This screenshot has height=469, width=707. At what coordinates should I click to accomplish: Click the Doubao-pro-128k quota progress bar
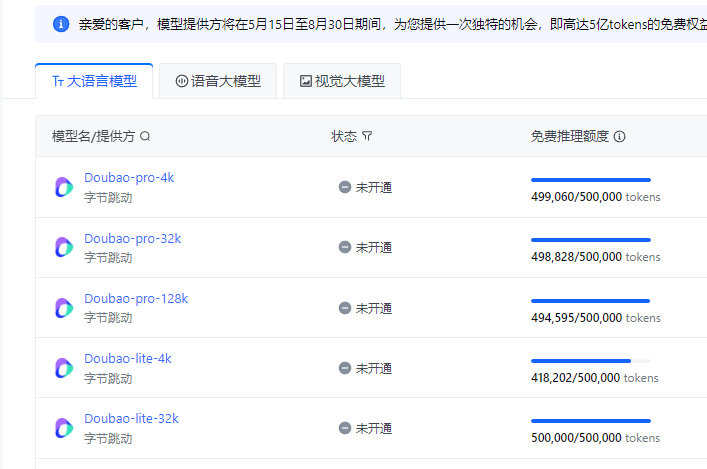591,301
